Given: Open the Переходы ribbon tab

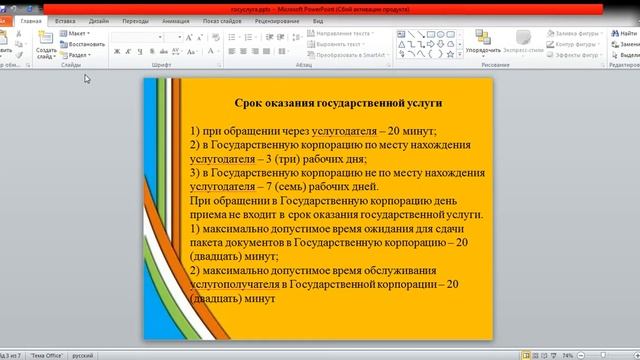Looking at the screenshot, I should coord(136,21).
